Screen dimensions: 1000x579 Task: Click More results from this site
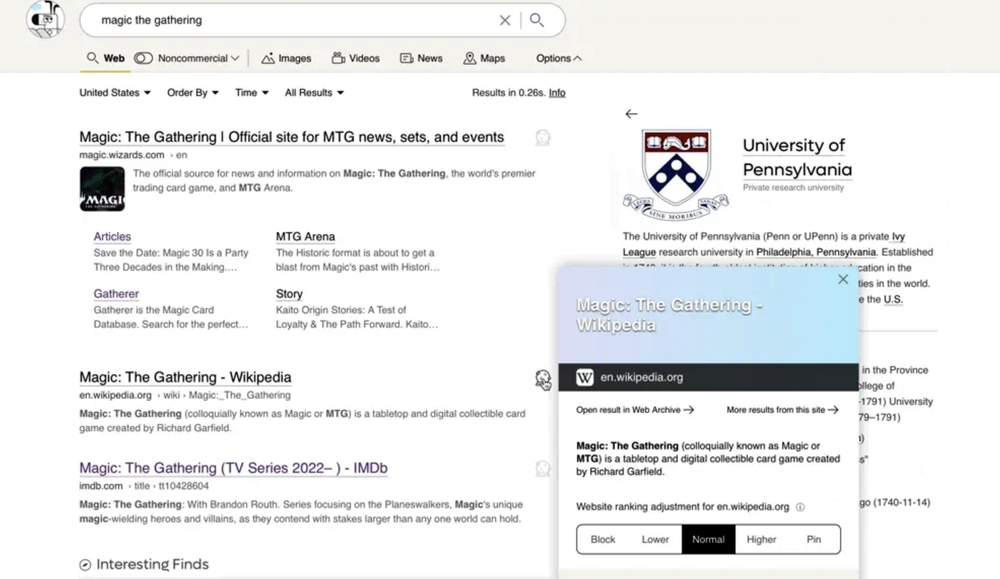point(782,410)
